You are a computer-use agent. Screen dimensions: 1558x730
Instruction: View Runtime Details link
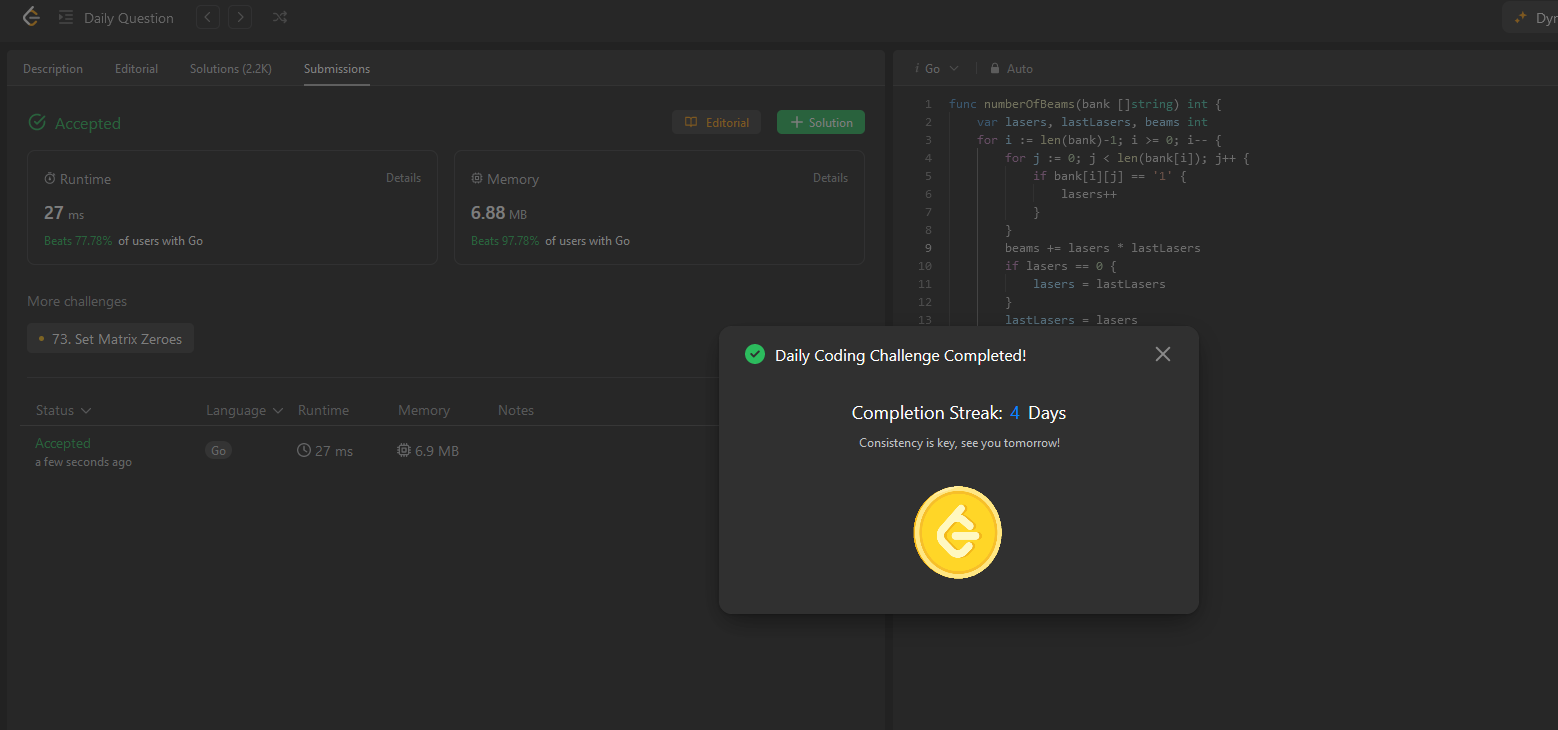404,178
